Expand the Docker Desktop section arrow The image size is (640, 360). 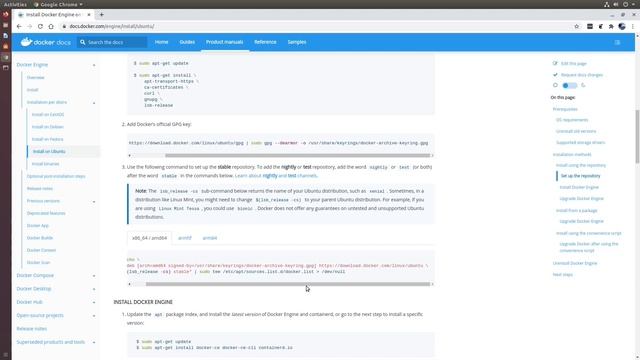[94, 289]
